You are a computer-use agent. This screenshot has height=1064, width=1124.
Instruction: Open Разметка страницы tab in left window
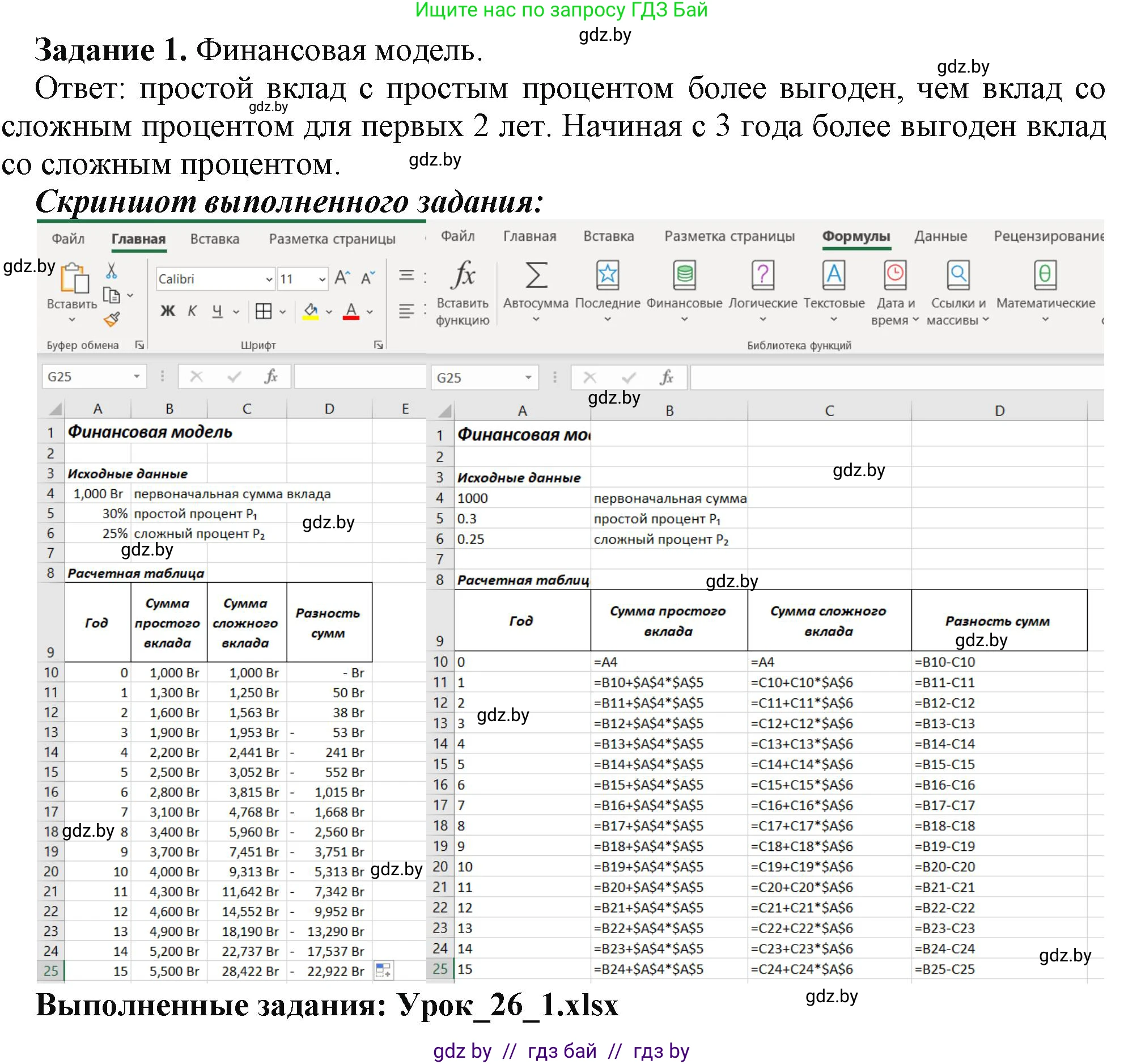(332, 239)
